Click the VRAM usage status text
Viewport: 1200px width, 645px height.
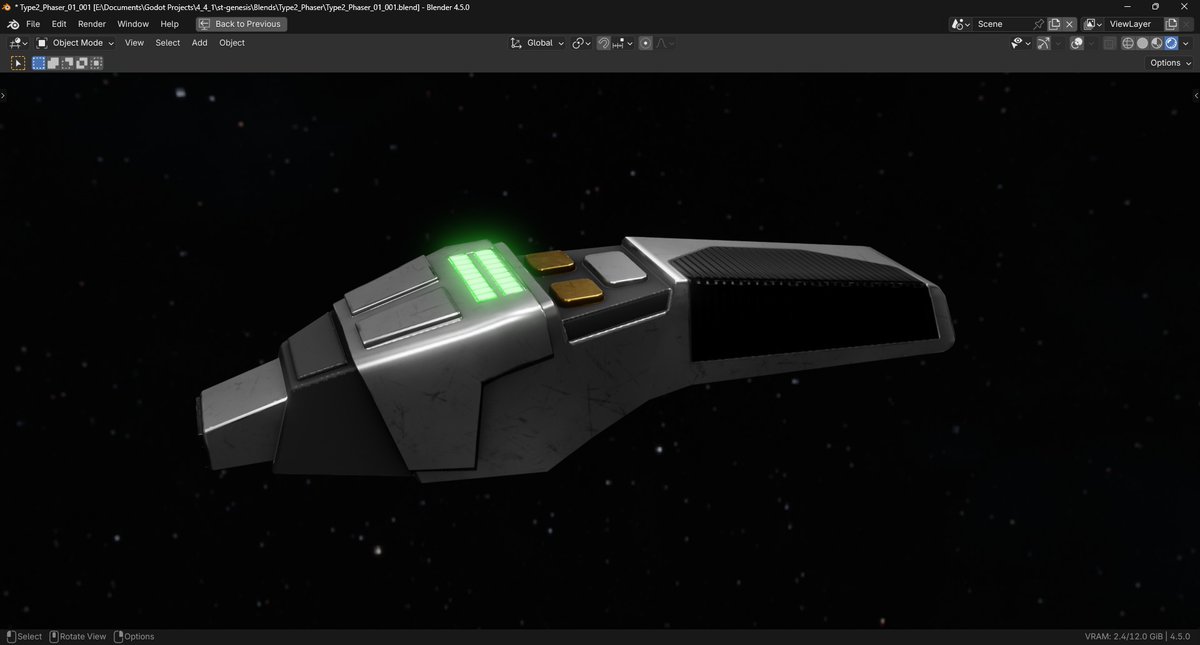click(x=1125, y=637)
